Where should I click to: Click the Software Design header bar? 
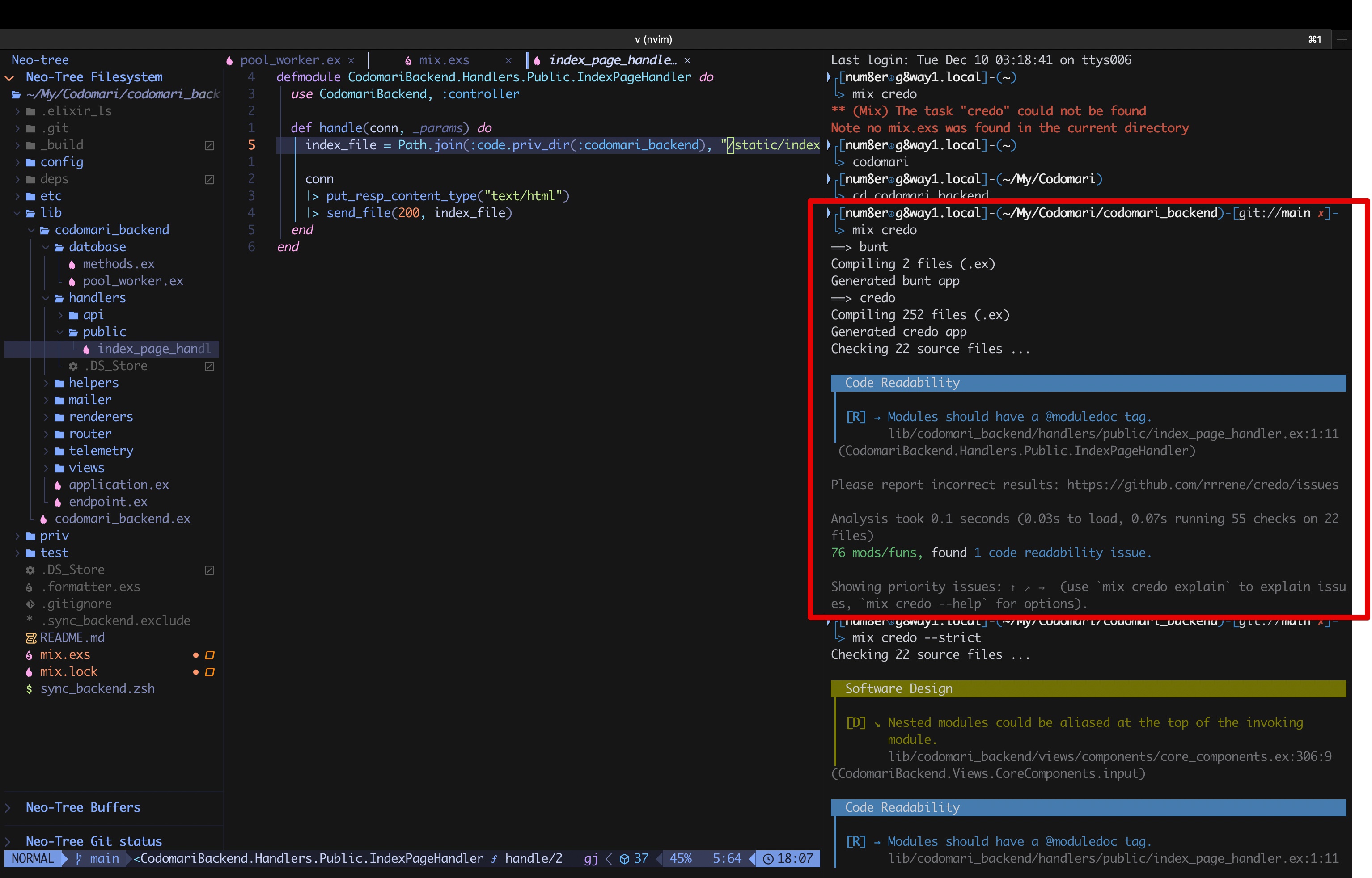(x=1088, y=689)
